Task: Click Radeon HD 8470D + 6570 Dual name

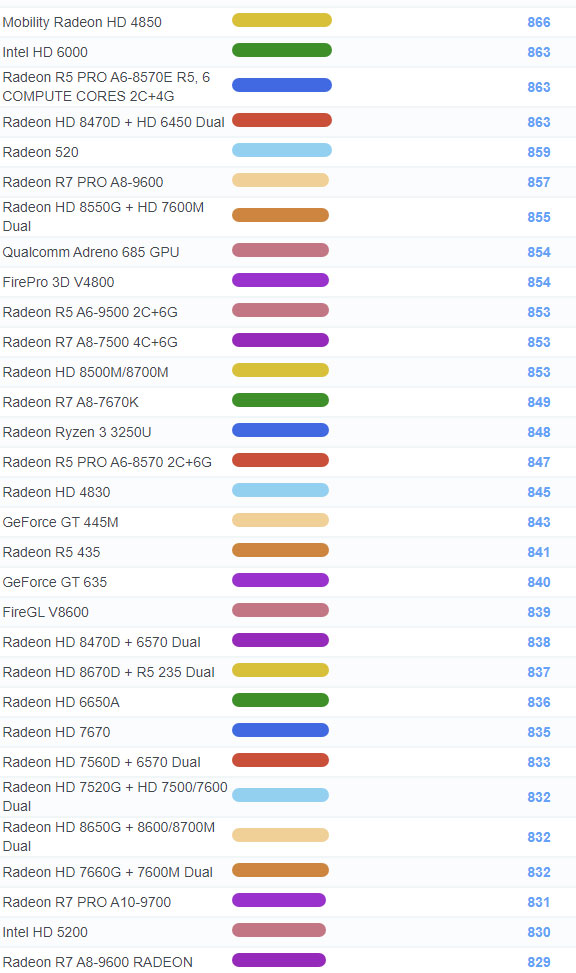Action: click(x=101, y=642)
